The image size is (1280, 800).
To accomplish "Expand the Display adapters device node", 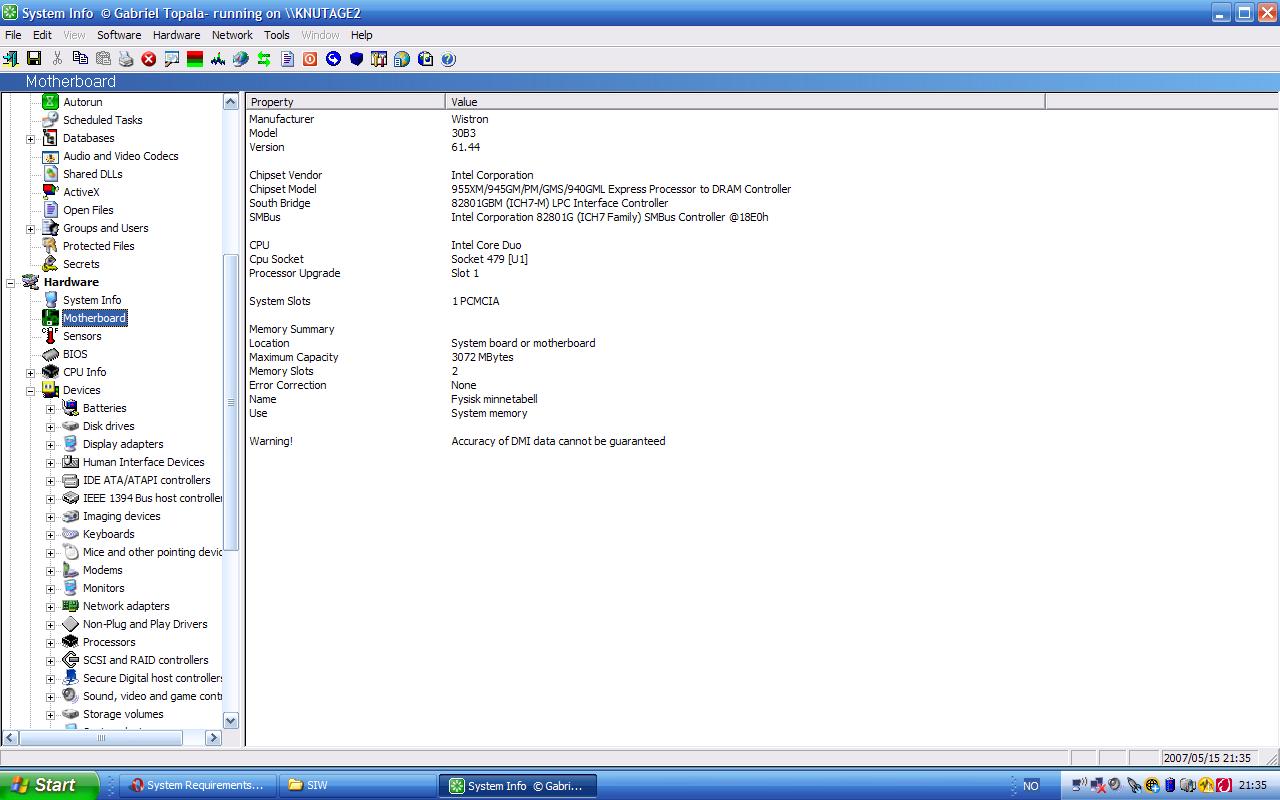I will tap(50, 445).
